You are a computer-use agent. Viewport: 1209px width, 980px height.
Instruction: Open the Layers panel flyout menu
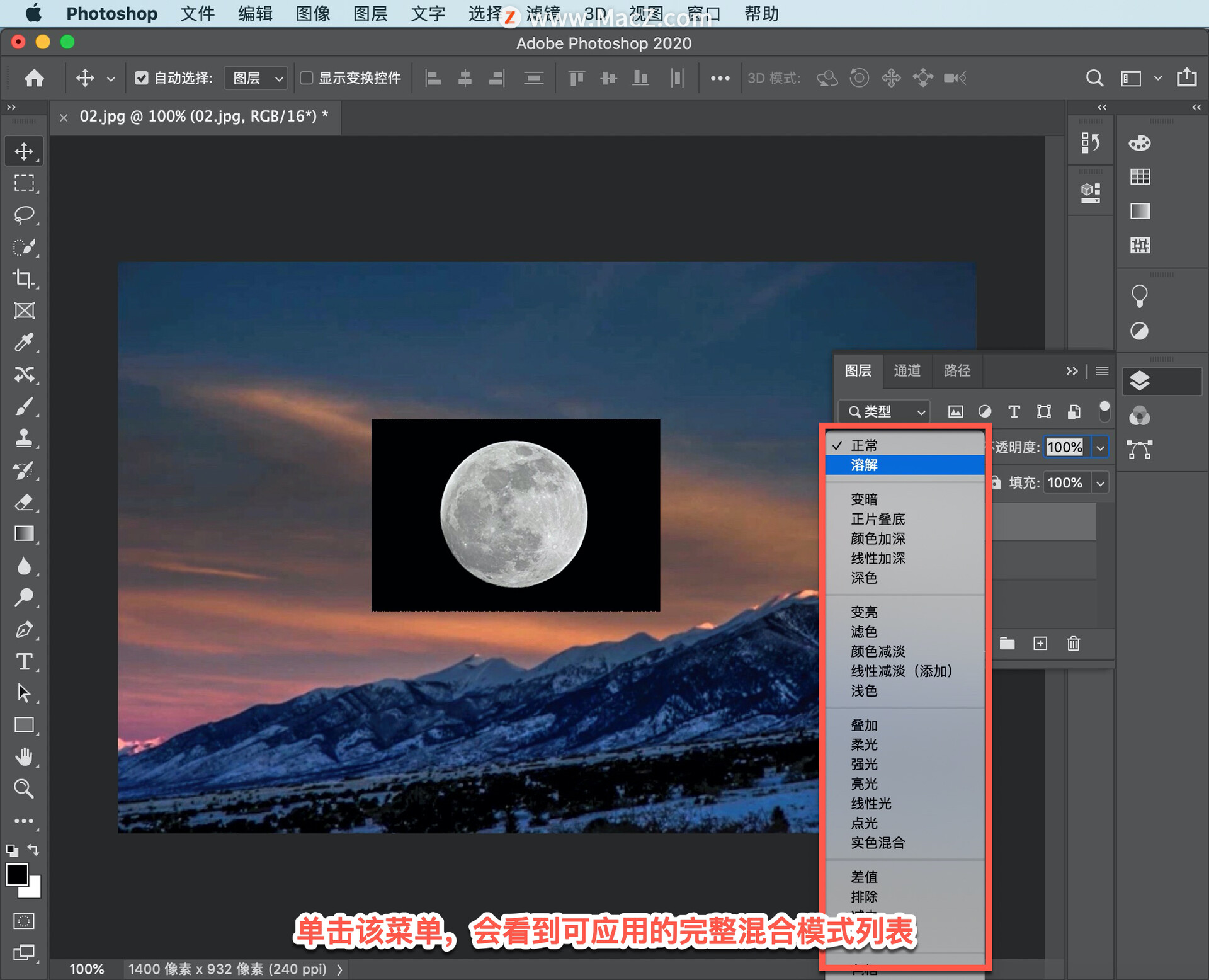click(x=1102, y=371)
